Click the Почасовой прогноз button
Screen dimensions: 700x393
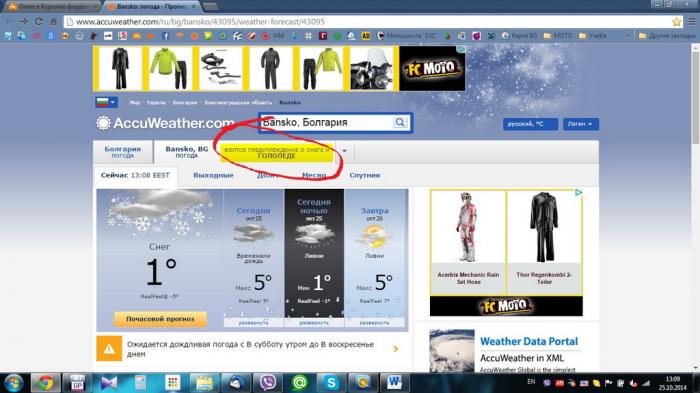click(160, 319)
